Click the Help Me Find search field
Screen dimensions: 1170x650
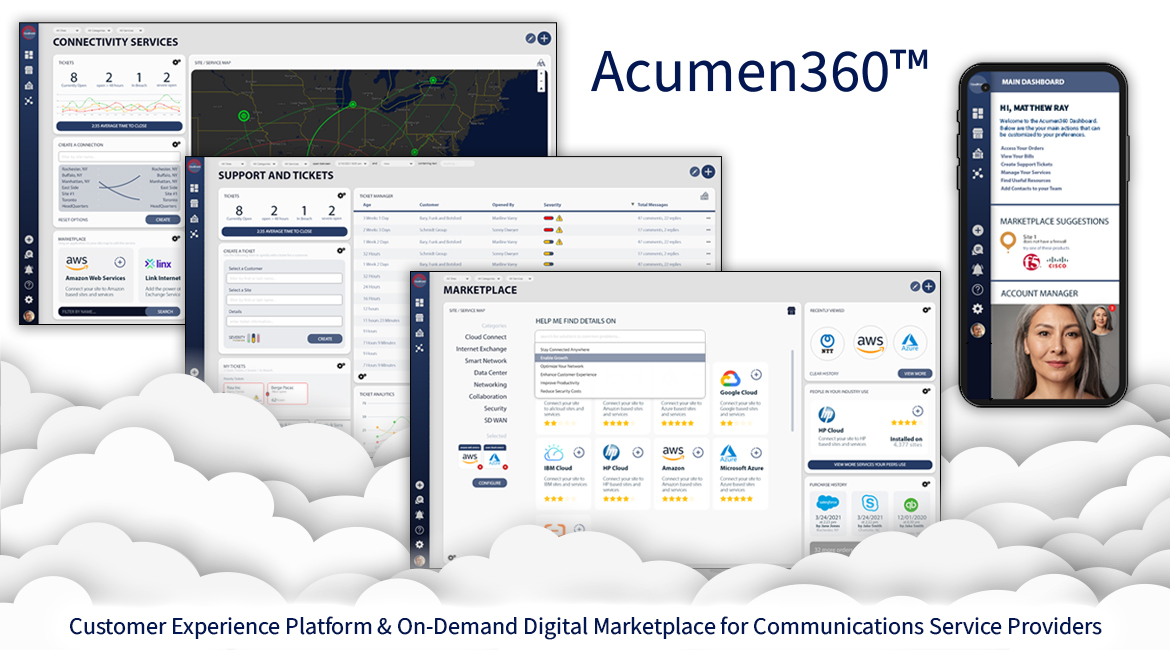(620, 337)
